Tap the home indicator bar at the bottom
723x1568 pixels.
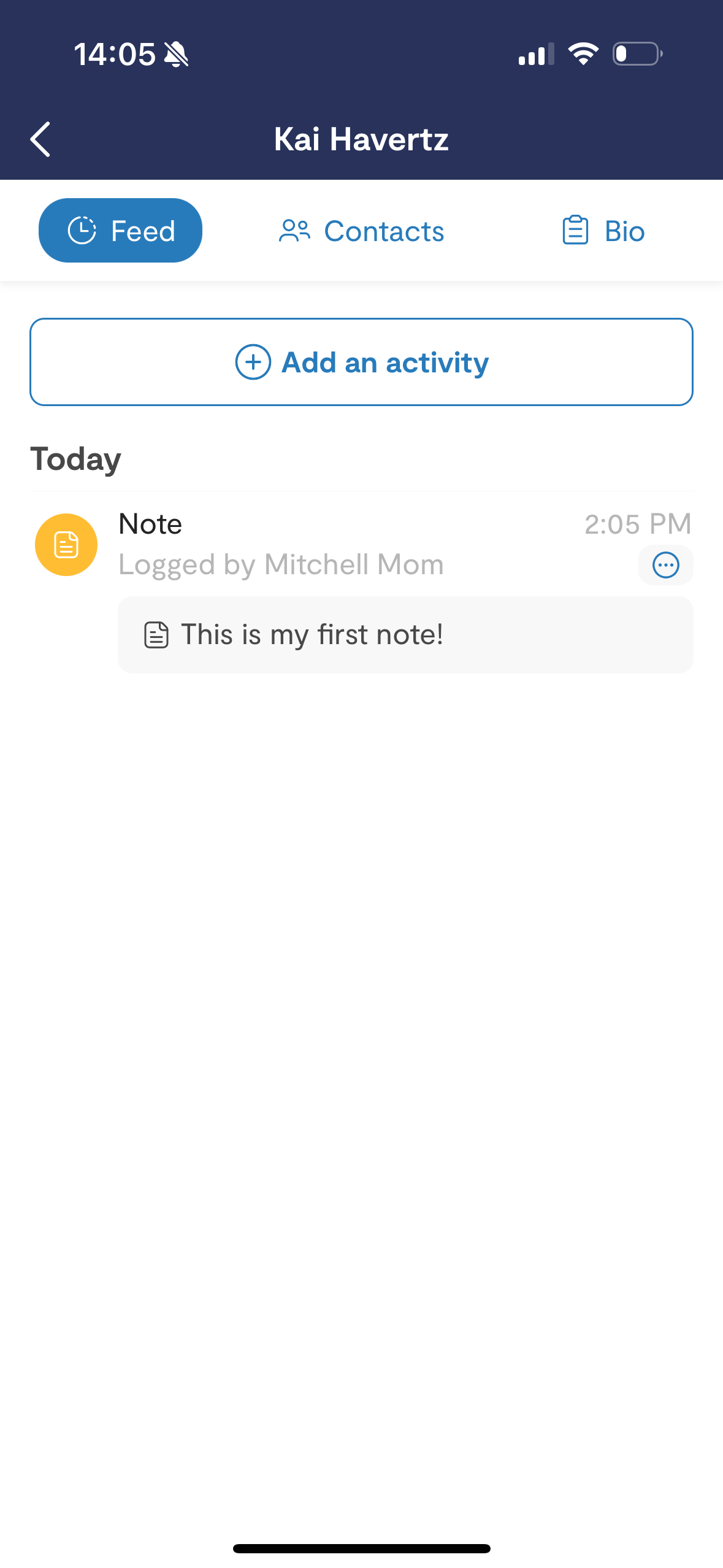361,1548
